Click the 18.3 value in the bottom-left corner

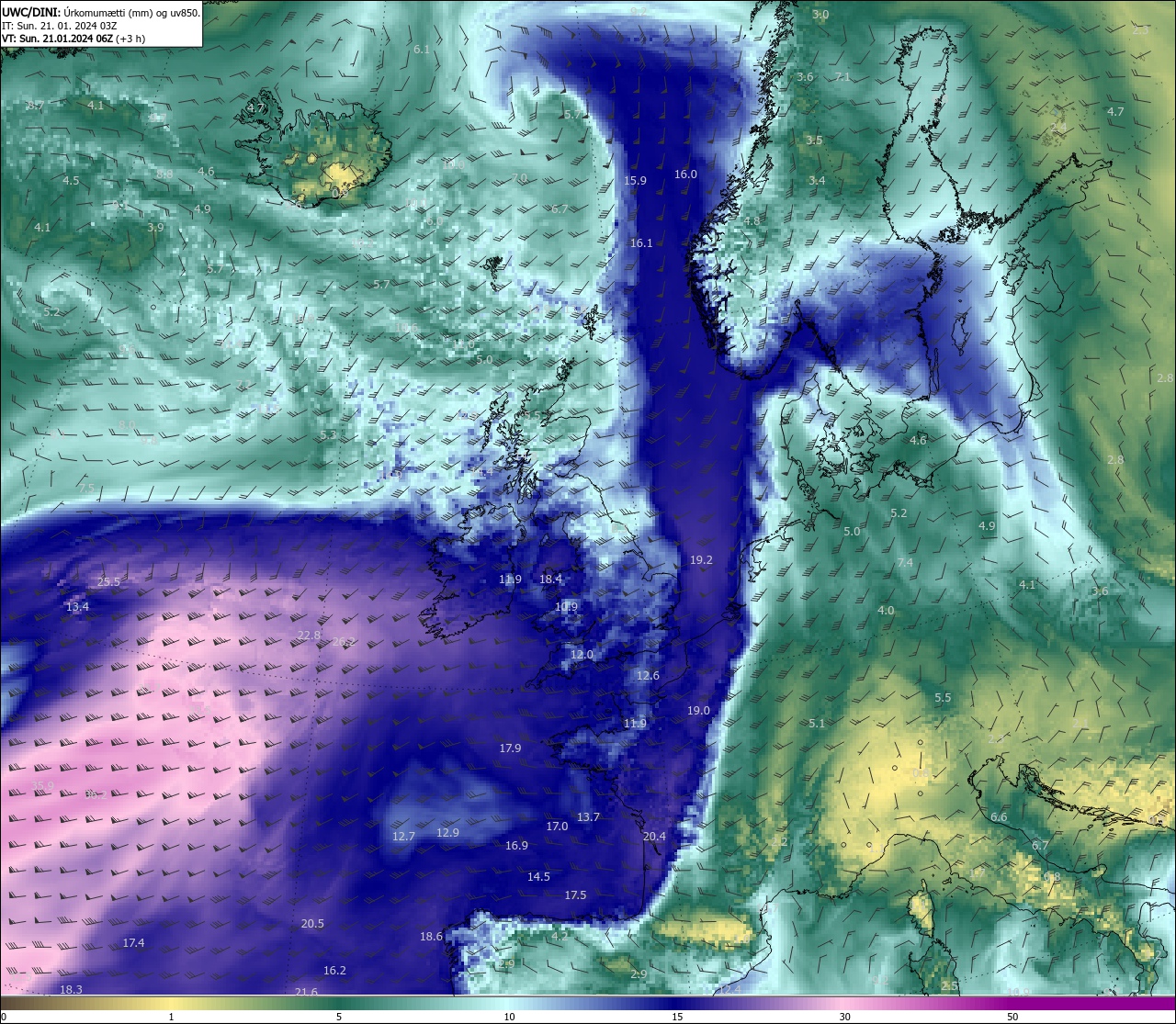click(71, 989)
